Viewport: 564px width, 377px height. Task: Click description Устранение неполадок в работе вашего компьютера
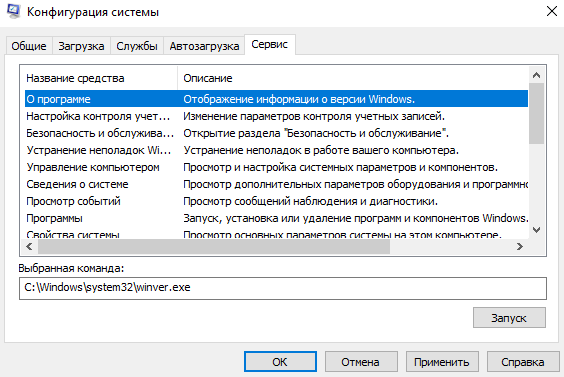pos(321,150)
